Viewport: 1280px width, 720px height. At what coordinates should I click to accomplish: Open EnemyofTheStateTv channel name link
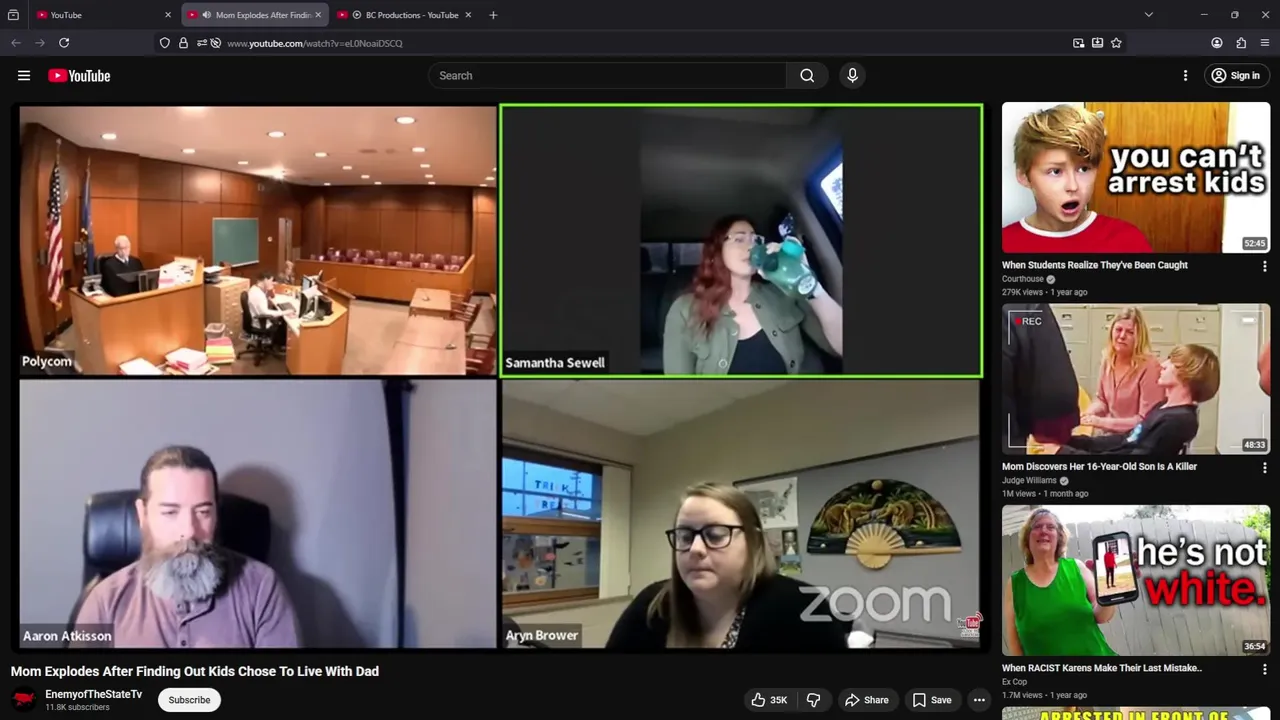point(94,694)
